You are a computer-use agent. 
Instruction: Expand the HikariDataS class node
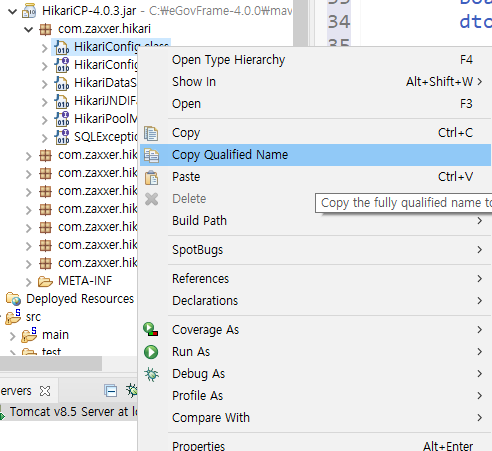(45, 84)
